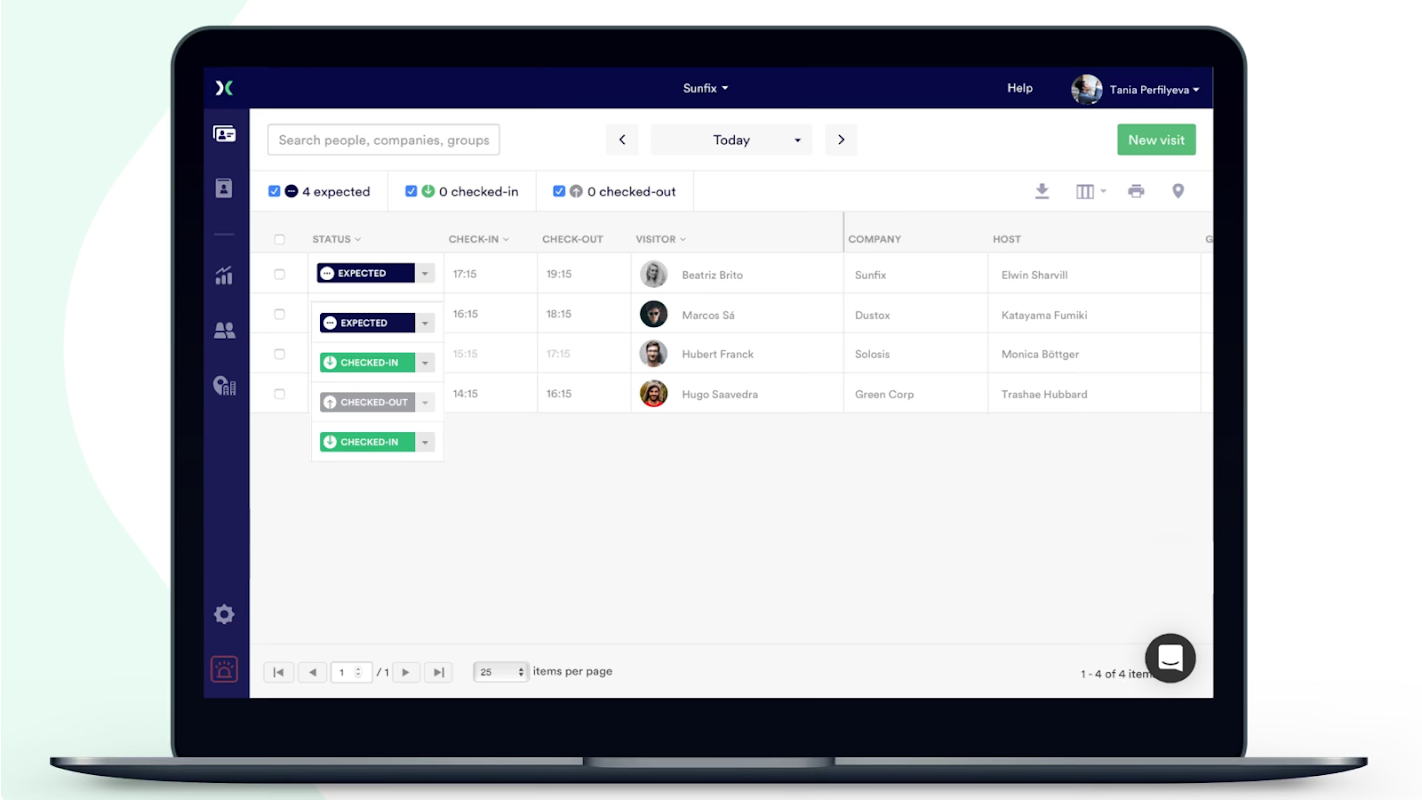Tick the select-all checkbox in table header
The image size is (1422, 800).
click(x=279, y=239)
